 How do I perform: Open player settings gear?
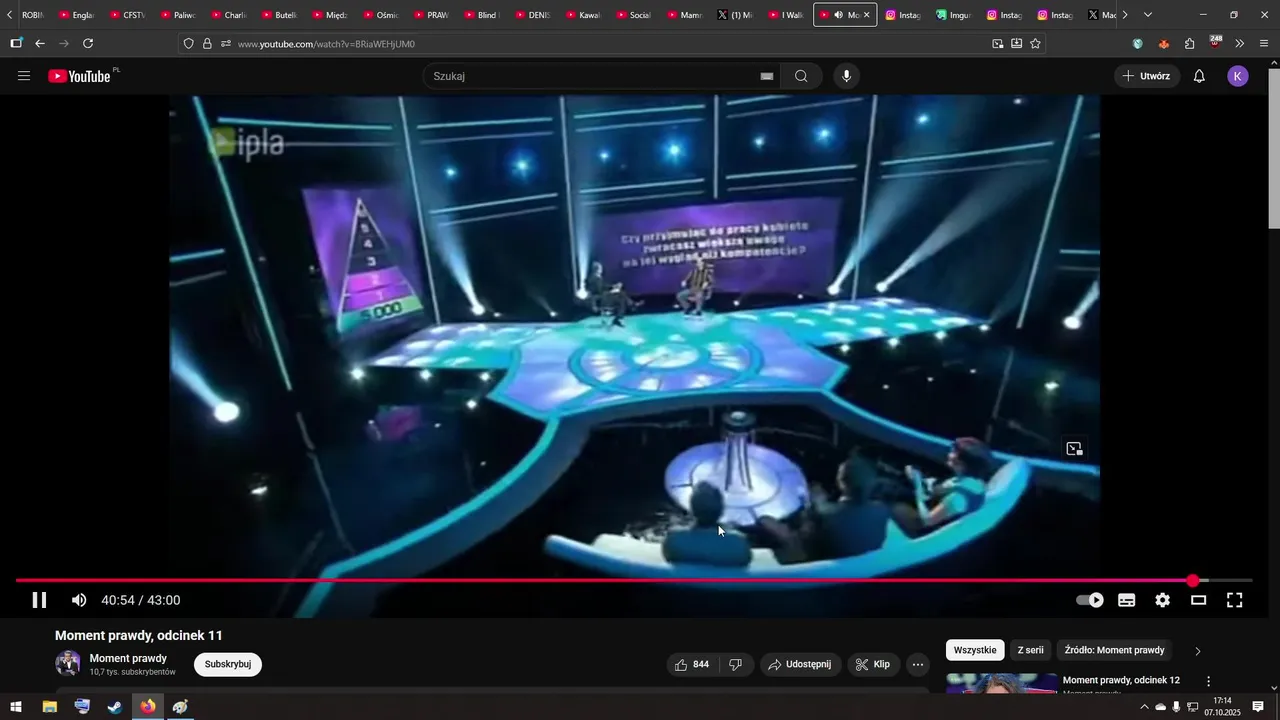1162,600
